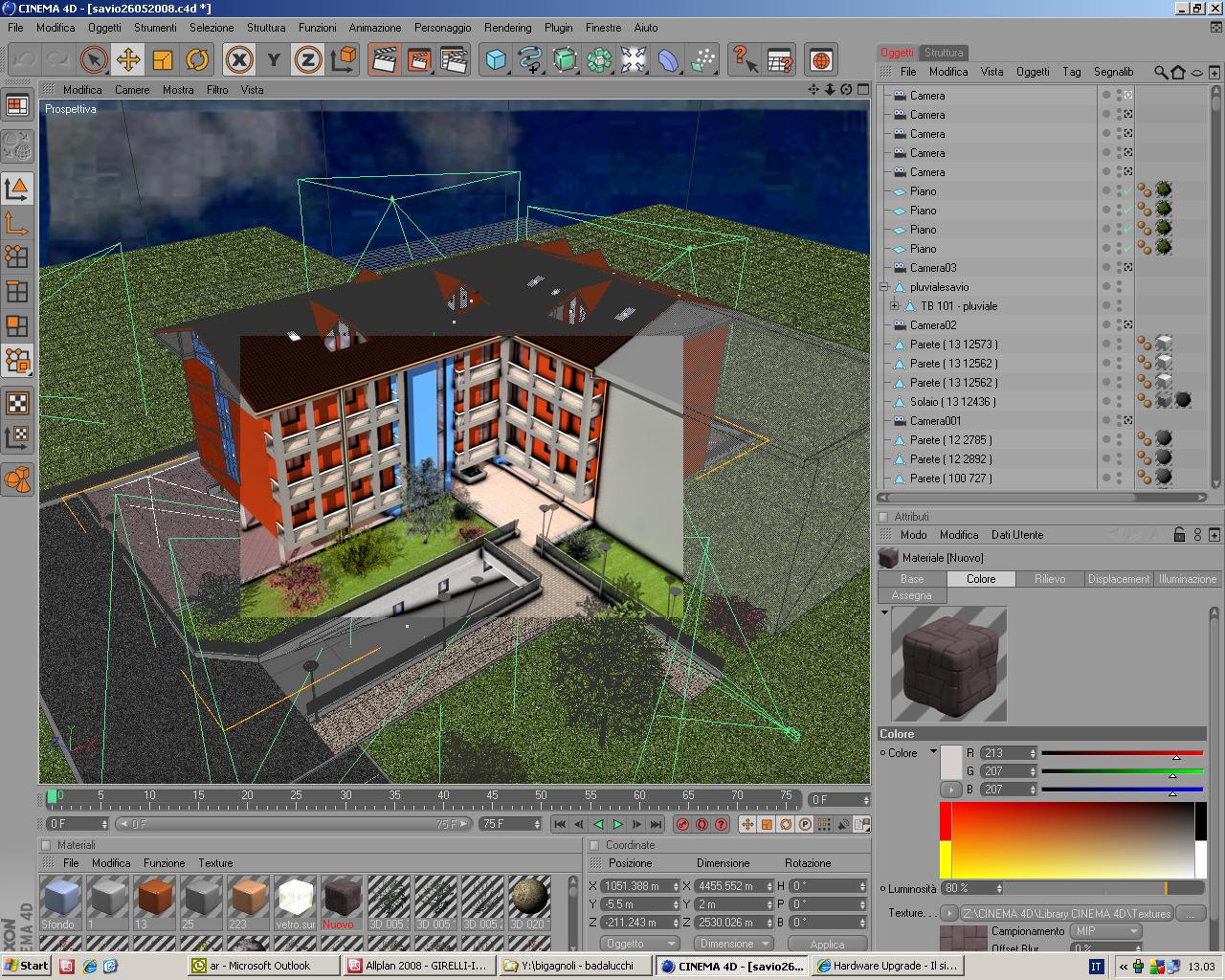This screenshot has width=1225, height=980.
Task: Click Render Active View clapperboard icon
Action: [x=385, y=60]
